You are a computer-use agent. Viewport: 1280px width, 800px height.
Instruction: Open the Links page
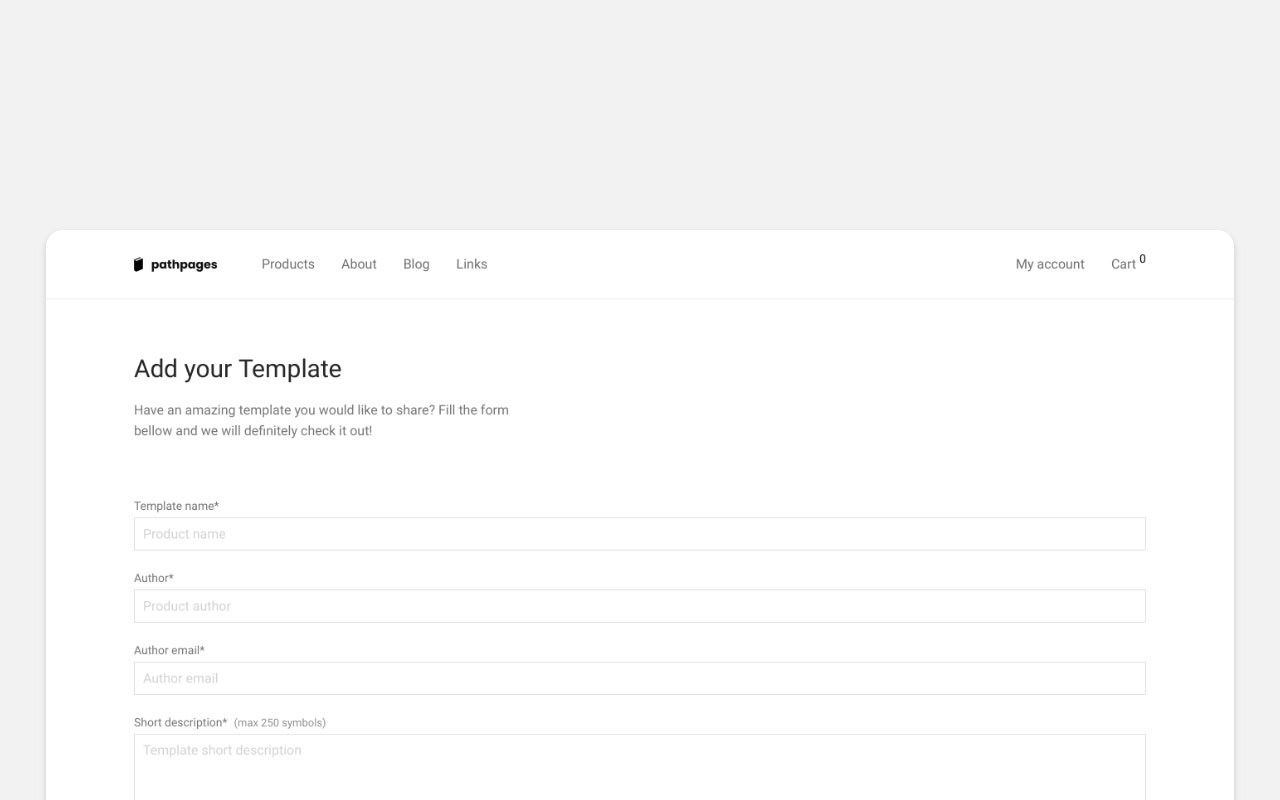pyautogui.click(x=471, y=264)
